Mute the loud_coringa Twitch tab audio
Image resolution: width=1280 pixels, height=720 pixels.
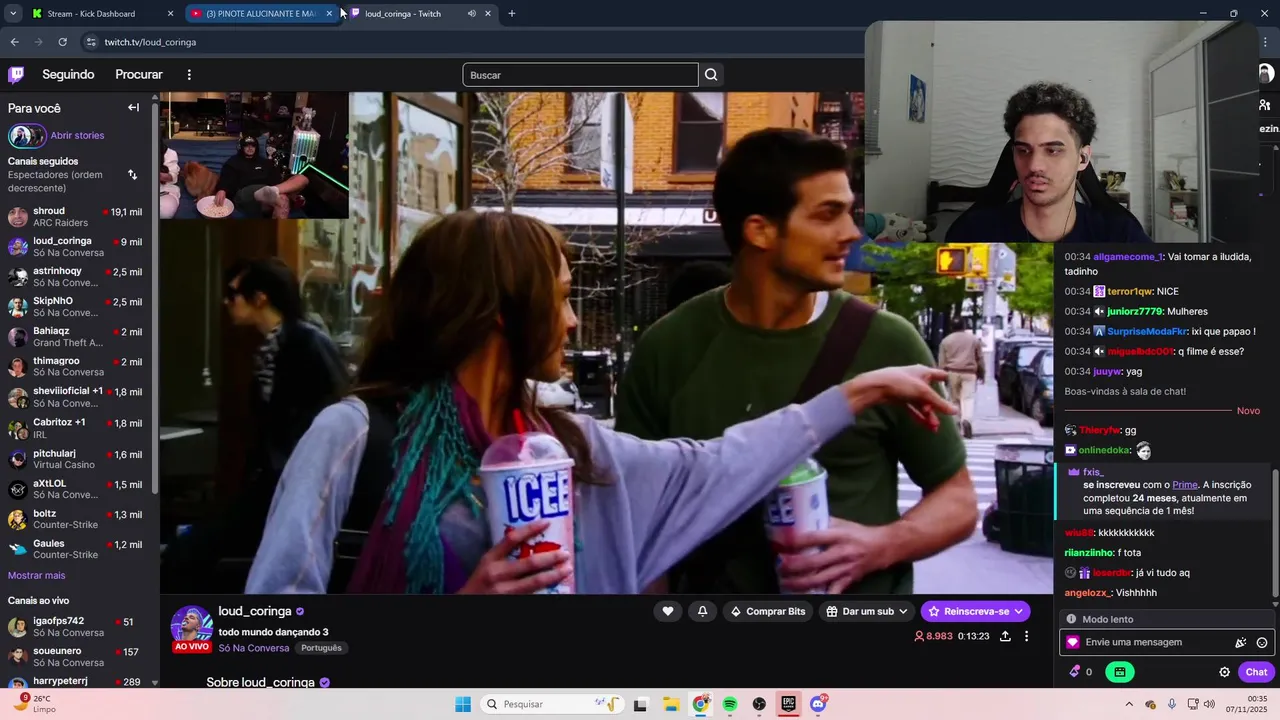coord(471,13)
